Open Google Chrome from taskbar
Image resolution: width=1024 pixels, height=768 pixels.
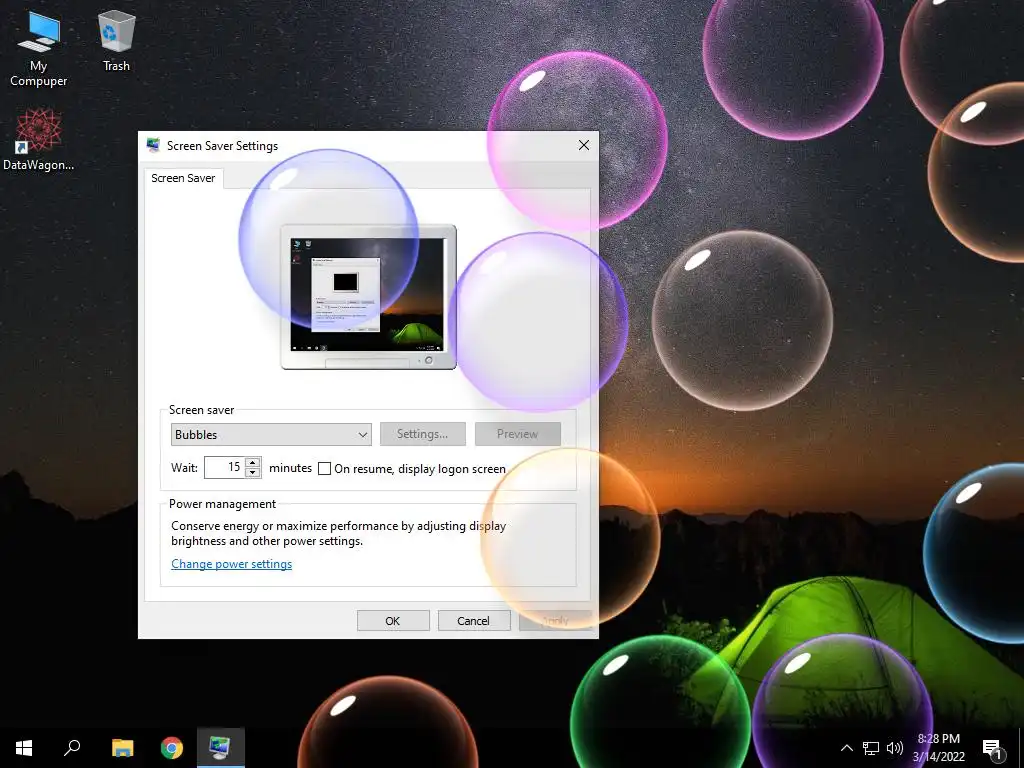click(172, 748)
